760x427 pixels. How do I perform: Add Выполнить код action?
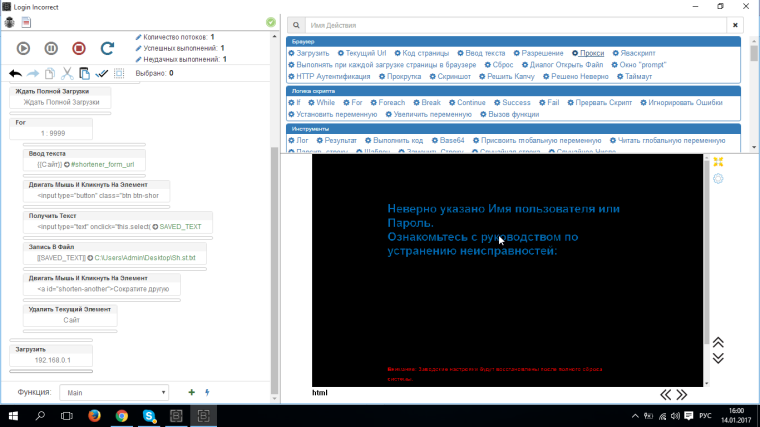pyautogui.click(x=394, y=141)
